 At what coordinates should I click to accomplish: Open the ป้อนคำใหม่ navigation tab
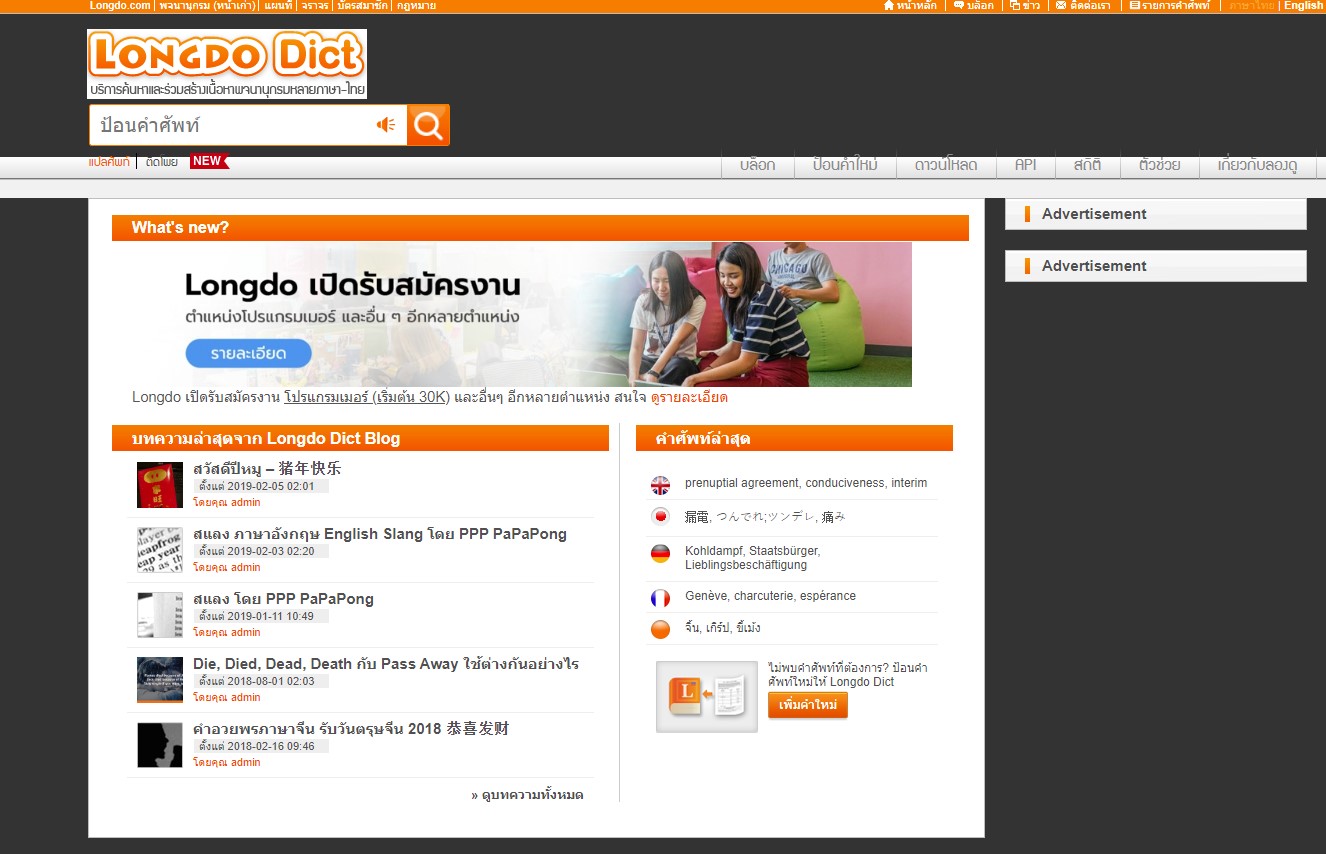click(845, 165)
